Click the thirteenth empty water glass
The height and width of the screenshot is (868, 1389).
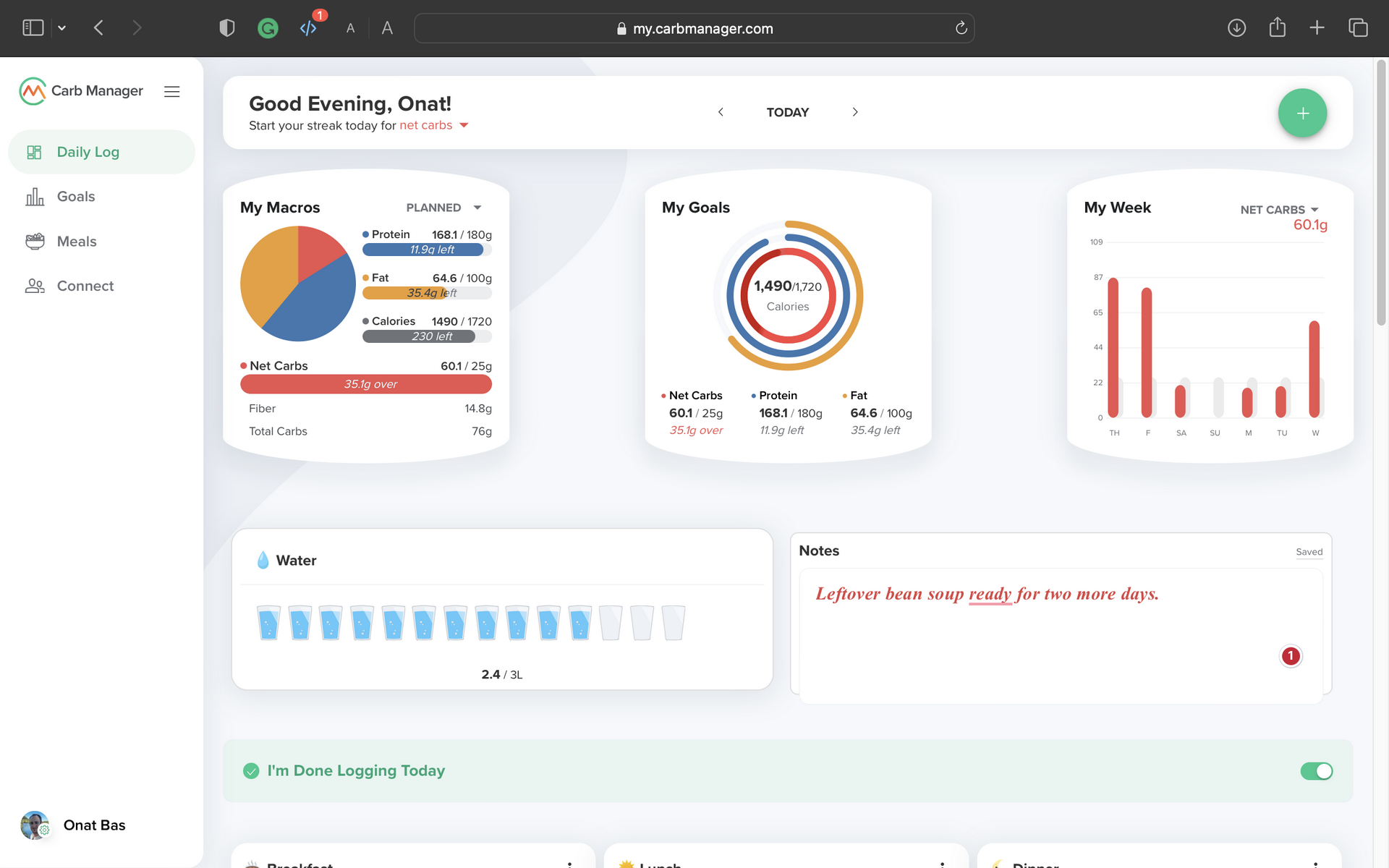click(642, 623)
